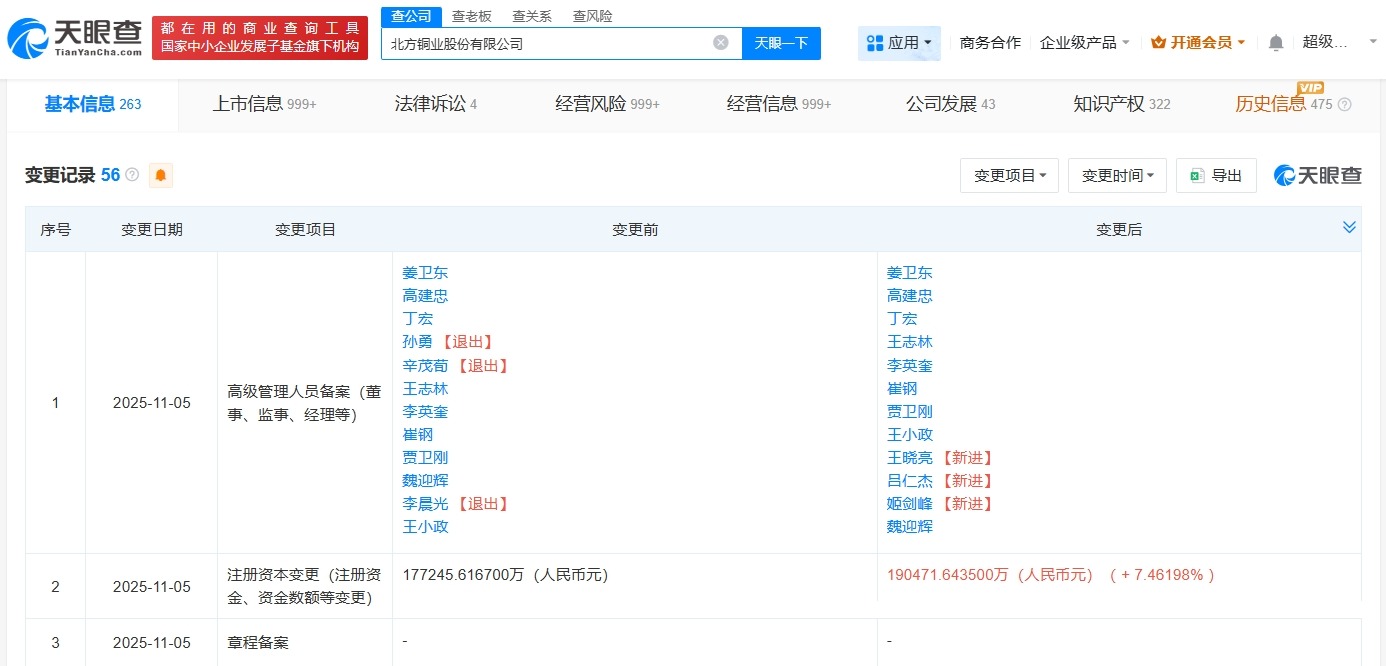Screen dimensions: 1386x666
Task: Click the 天眼查 logo beside the export button
Action: point(1318,174)
